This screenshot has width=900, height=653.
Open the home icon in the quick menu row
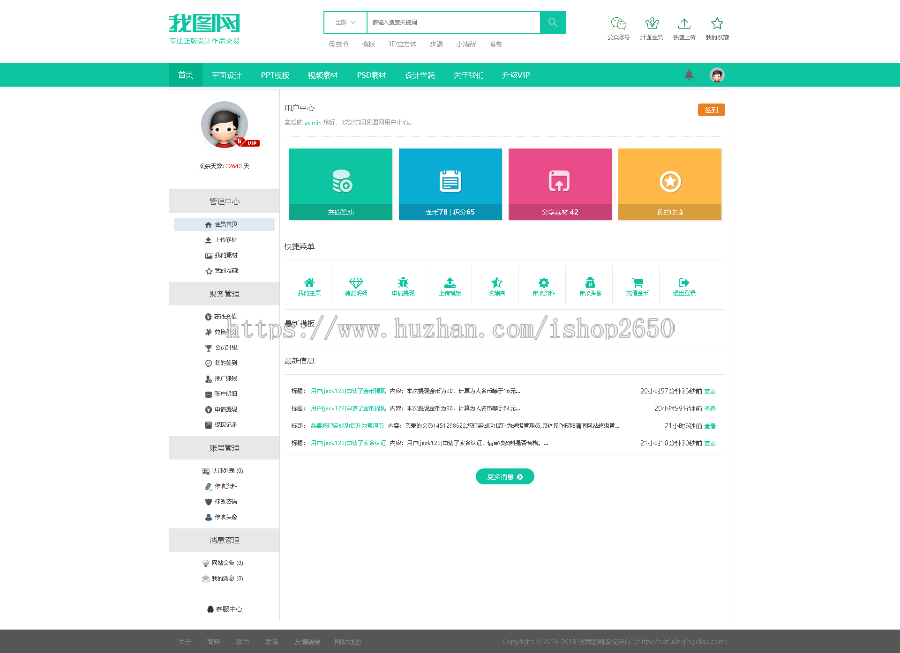[309, 285]
